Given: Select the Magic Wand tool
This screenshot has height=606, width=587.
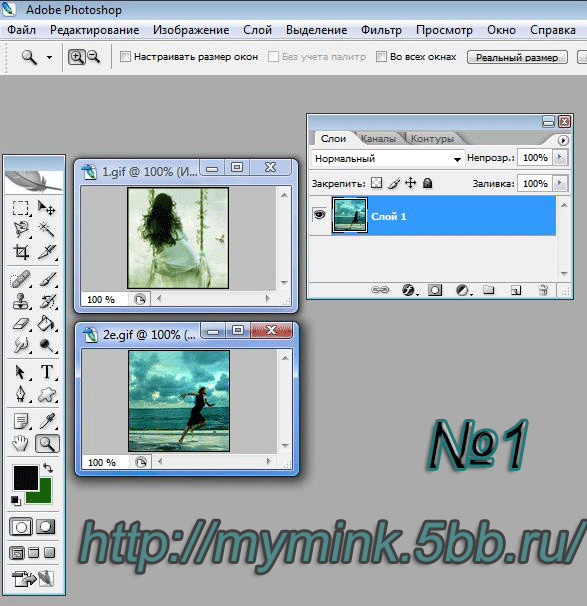Looking at the screenshot, I should tap(46, 229).
